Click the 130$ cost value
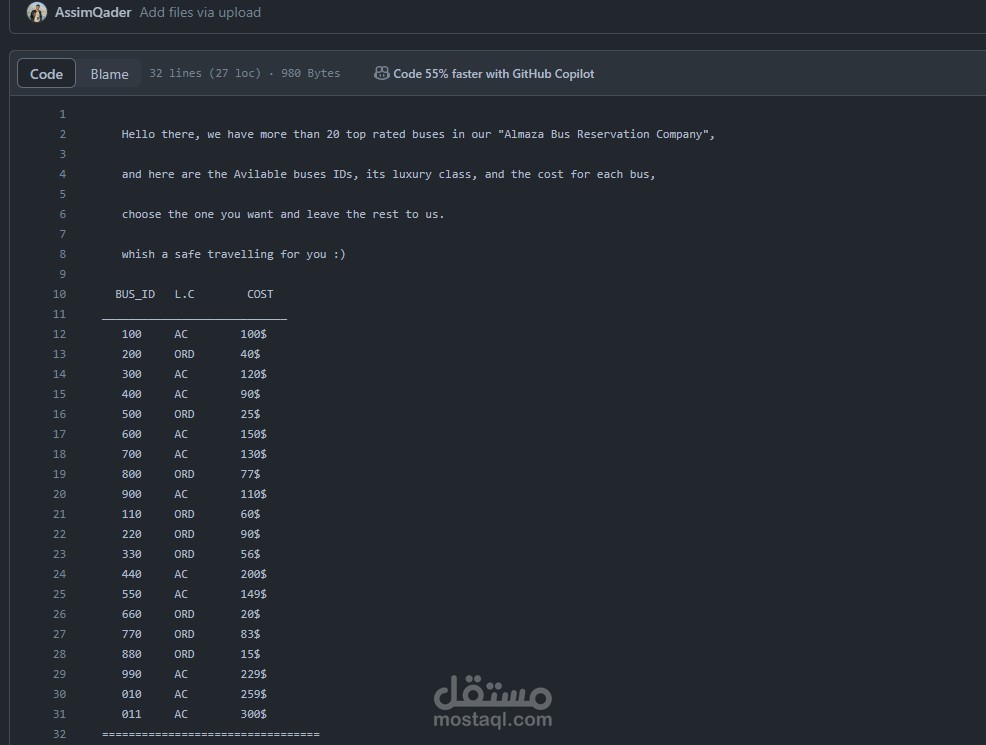Image resolution: width=986 pixels, height=745 pixels. coord(253,454)
